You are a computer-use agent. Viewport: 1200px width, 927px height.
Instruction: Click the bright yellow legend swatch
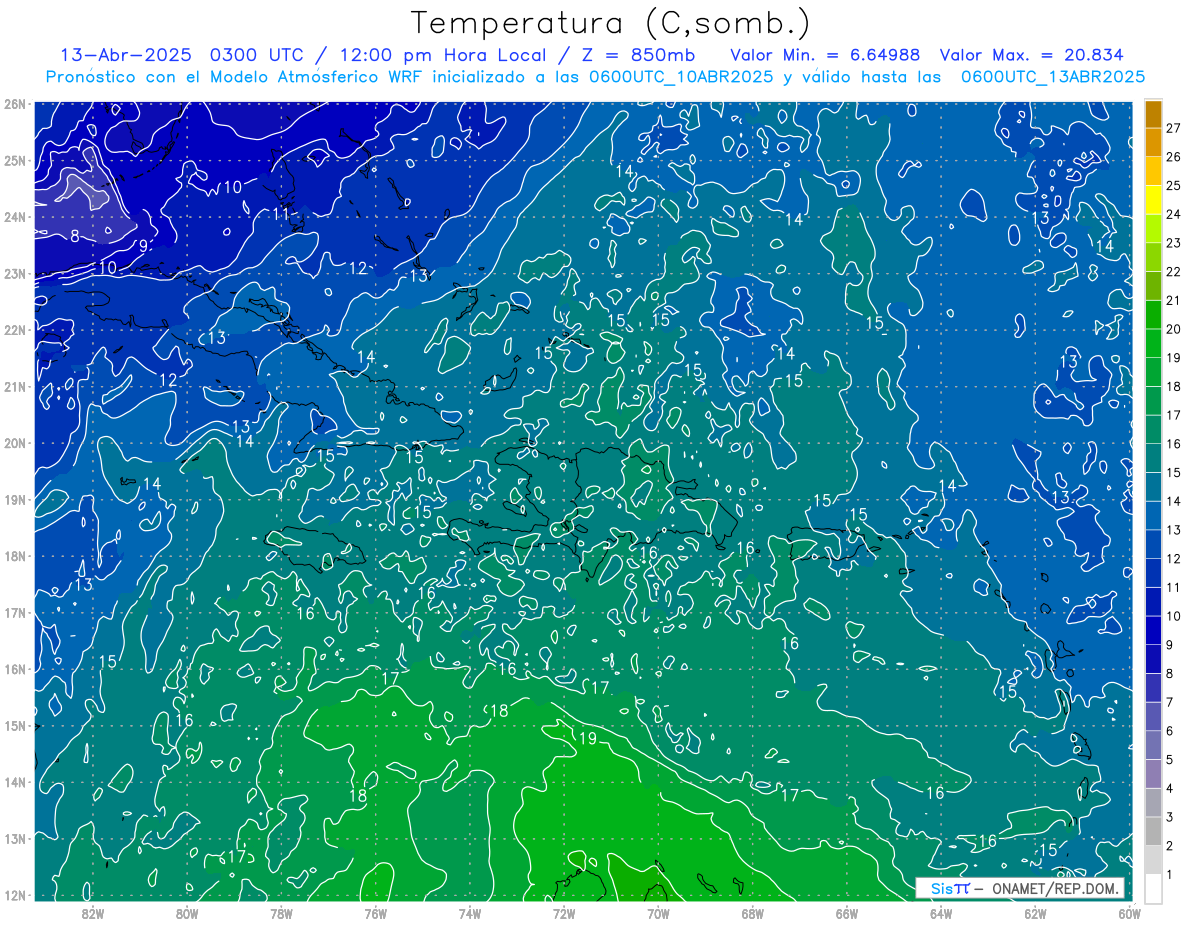click(x=1154, y=200)
